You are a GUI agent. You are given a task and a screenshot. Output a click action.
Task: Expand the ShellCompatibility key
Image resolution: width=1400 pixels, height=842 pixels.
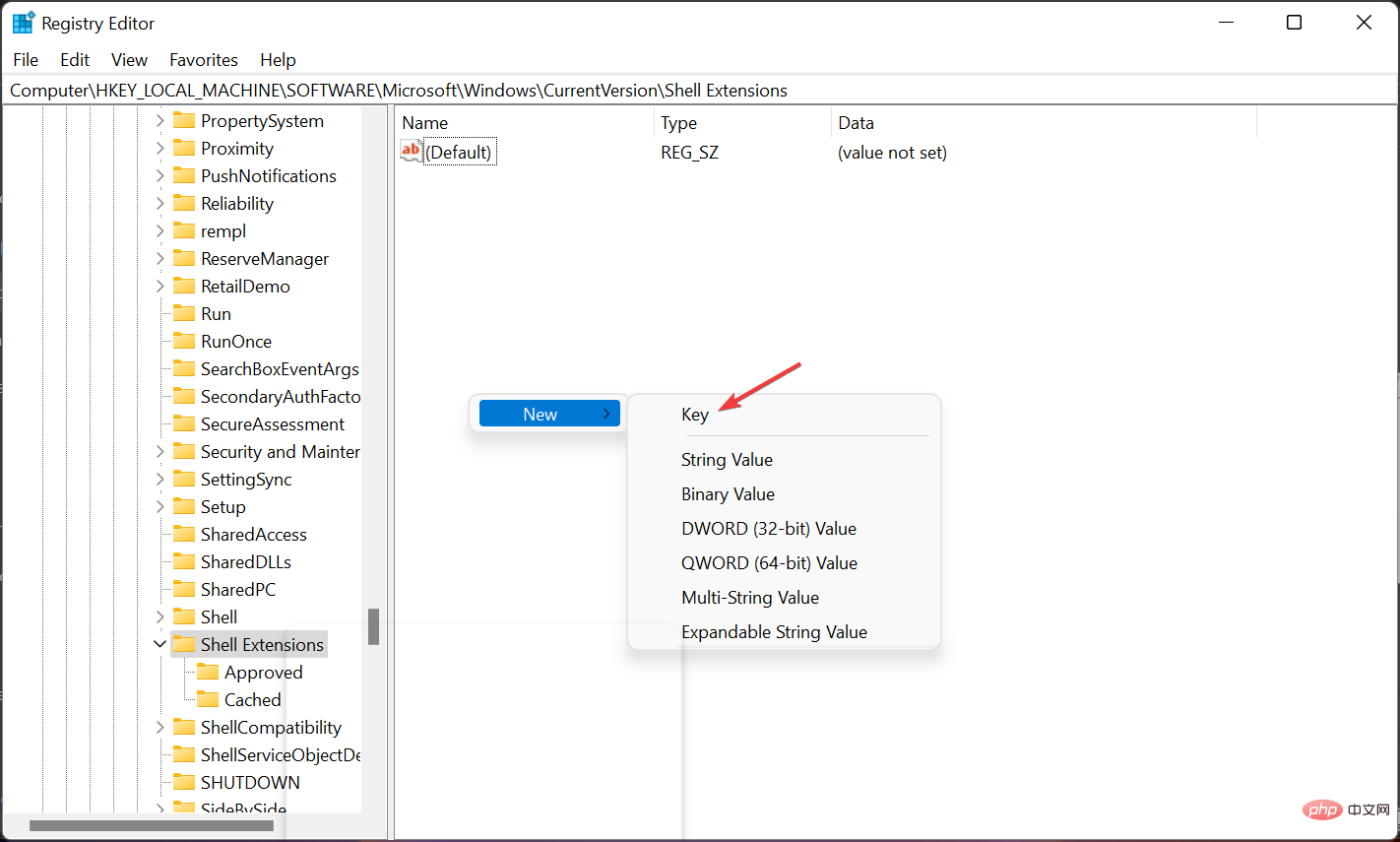[x=159, y=728]
